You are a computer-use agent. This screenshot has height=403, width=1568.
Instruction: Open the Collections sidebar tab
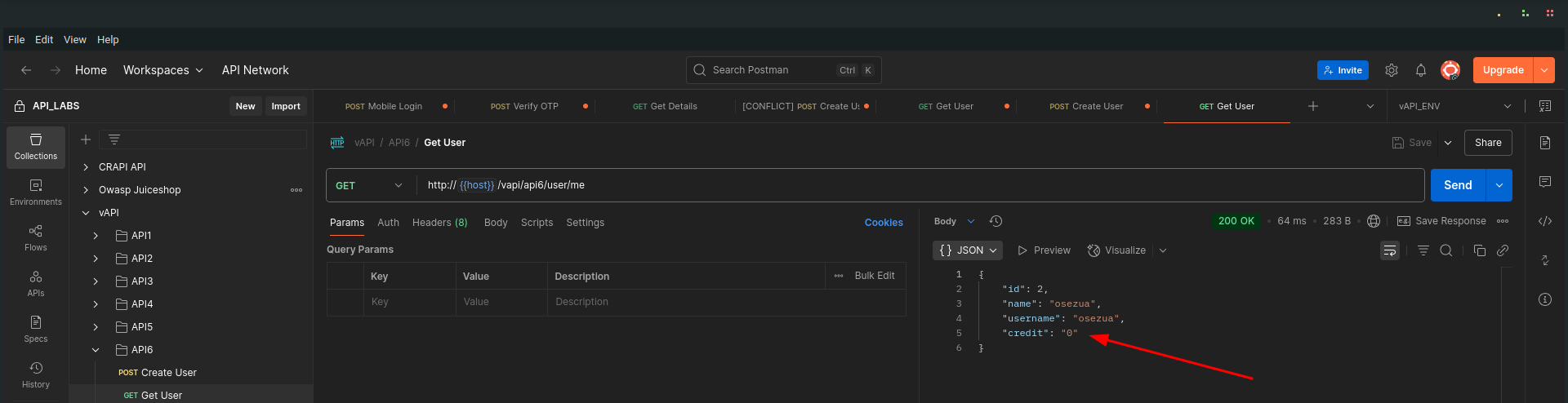pyautogui.click(x=36, y=147)
